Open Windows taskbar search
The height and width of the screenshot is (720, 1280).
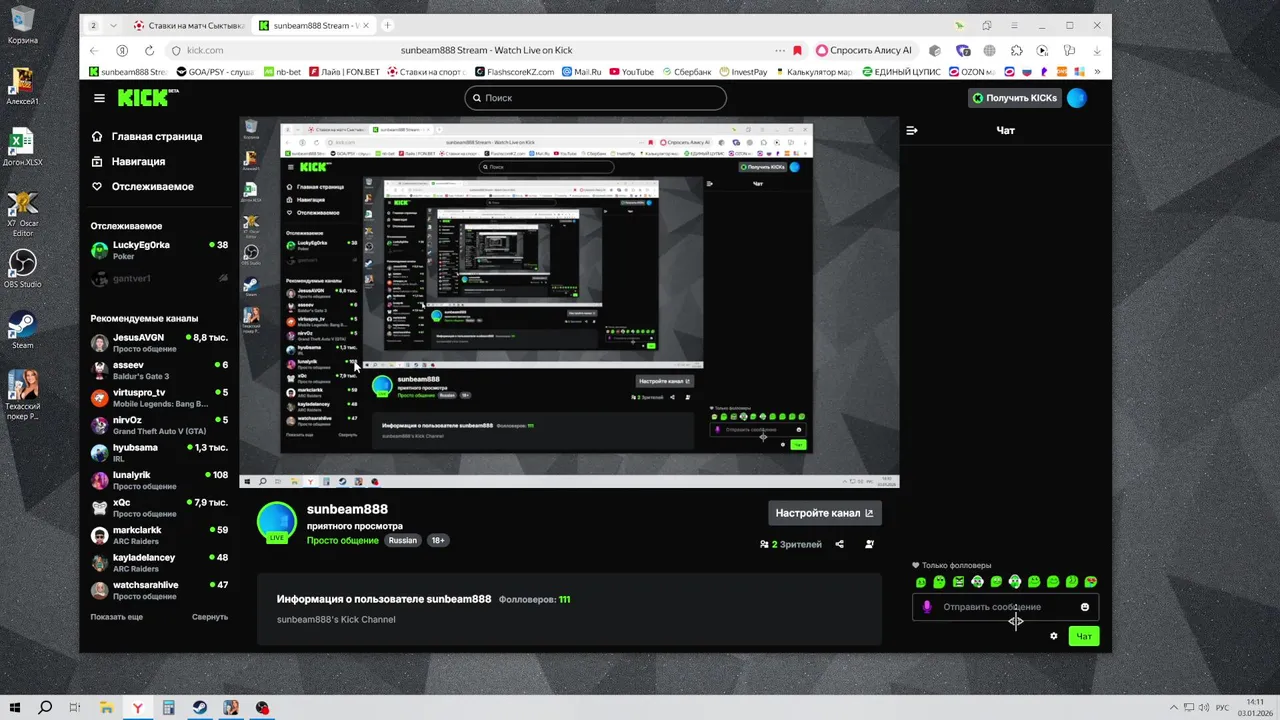point(45,708)
